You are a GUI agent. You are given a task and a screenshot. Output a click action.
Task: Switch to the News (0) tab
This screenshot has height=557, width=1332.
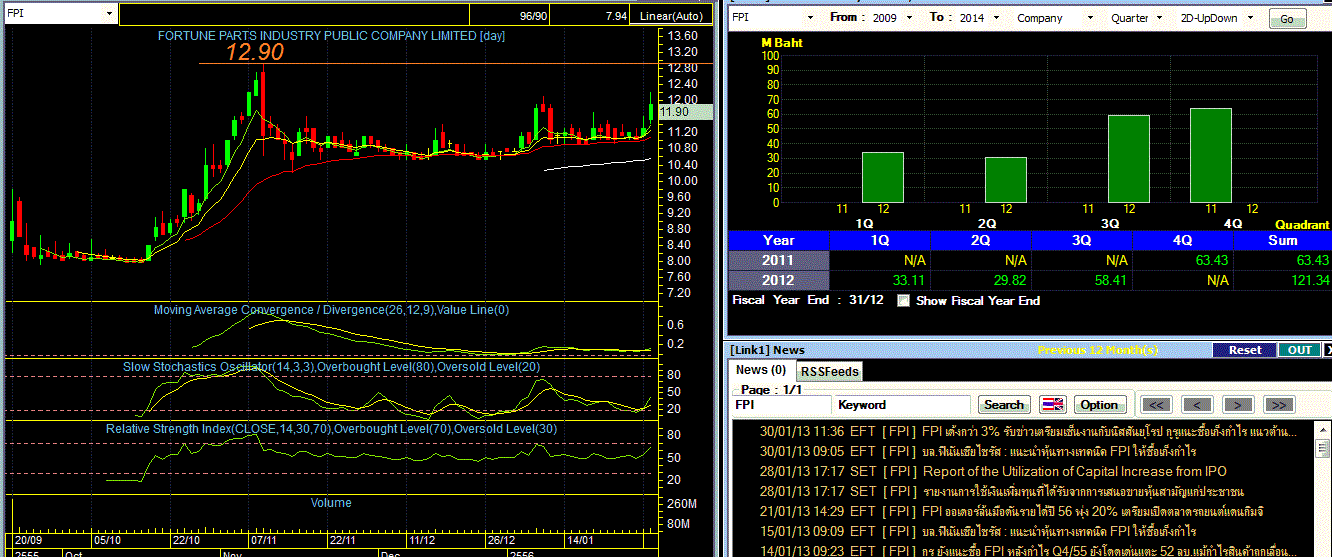coord(760,370)
